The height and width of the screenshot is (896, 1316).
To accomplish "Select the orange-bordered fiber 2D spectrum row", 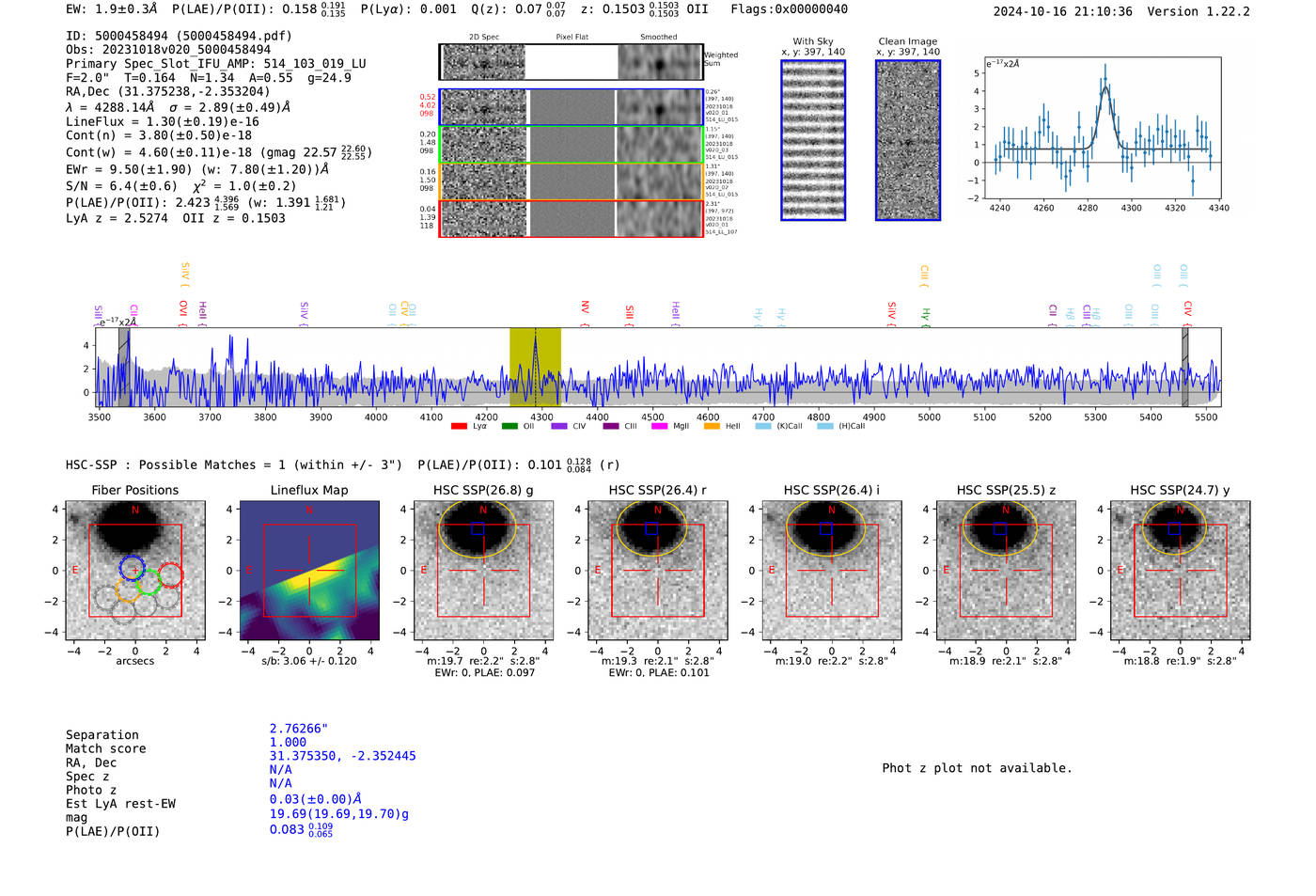I will tap(572, 181).
